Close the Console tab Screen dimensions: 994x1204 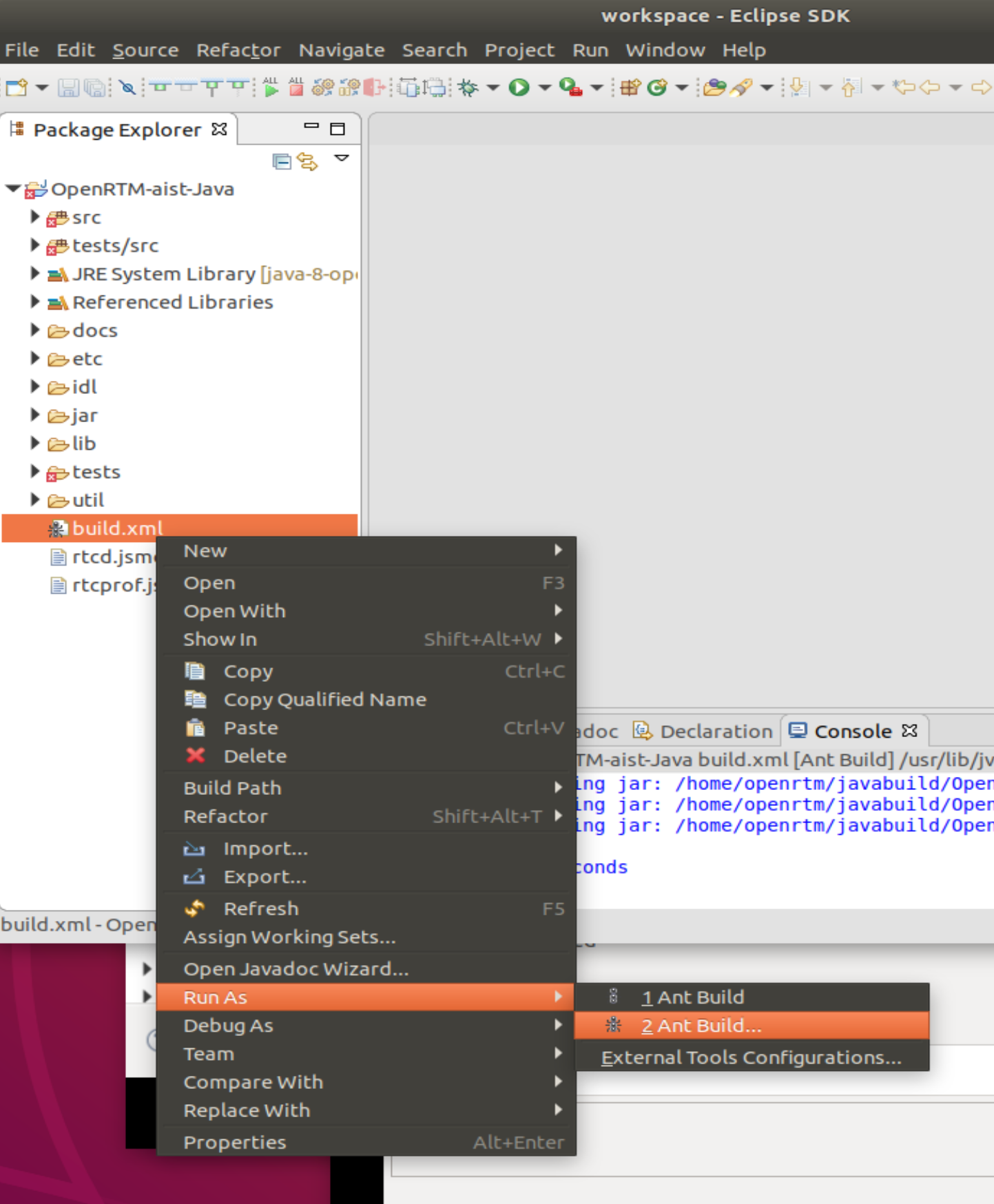coord(909,730)
